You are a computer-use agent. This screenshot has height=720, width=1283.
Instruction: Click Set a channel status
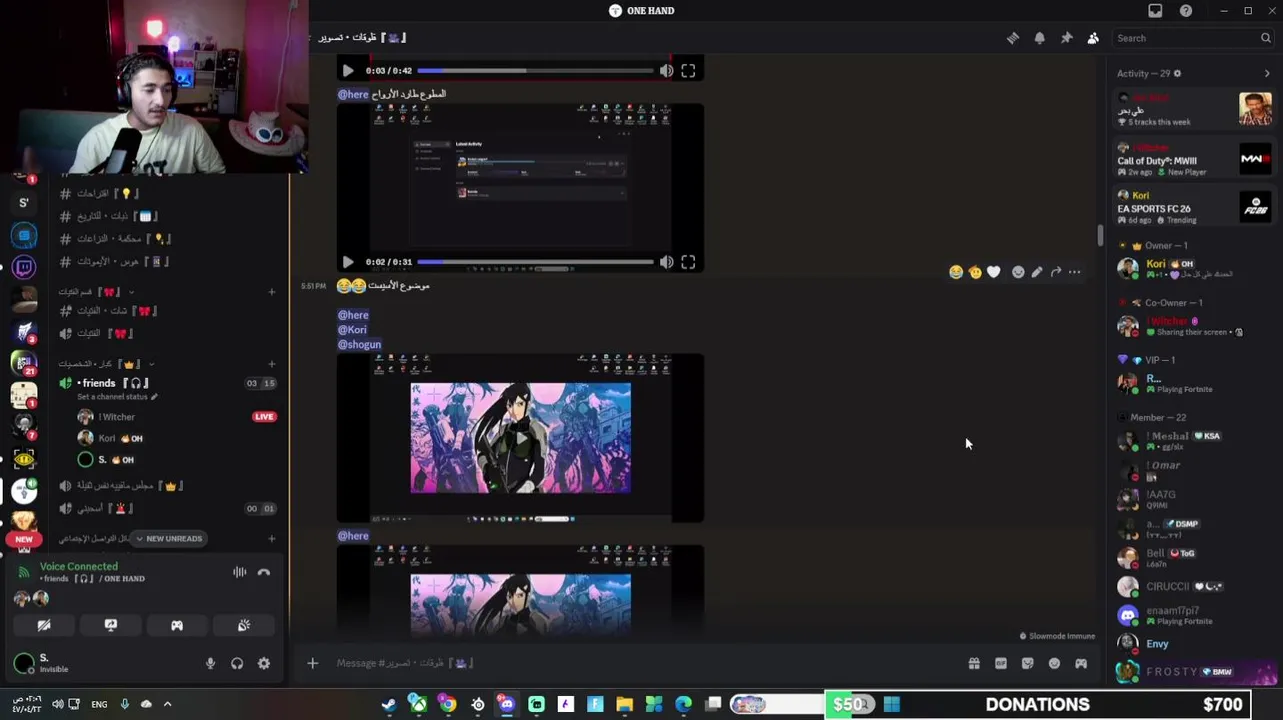(113, 397)
